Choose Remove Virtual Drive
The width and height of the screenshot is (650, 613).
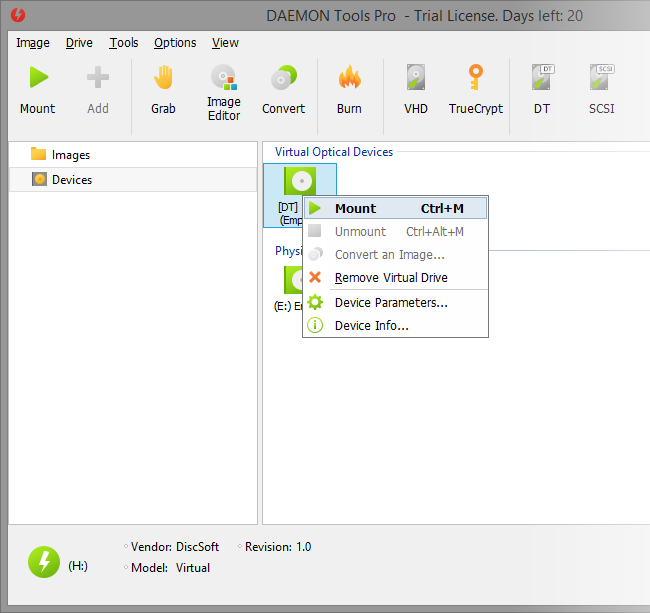(395, 277)
